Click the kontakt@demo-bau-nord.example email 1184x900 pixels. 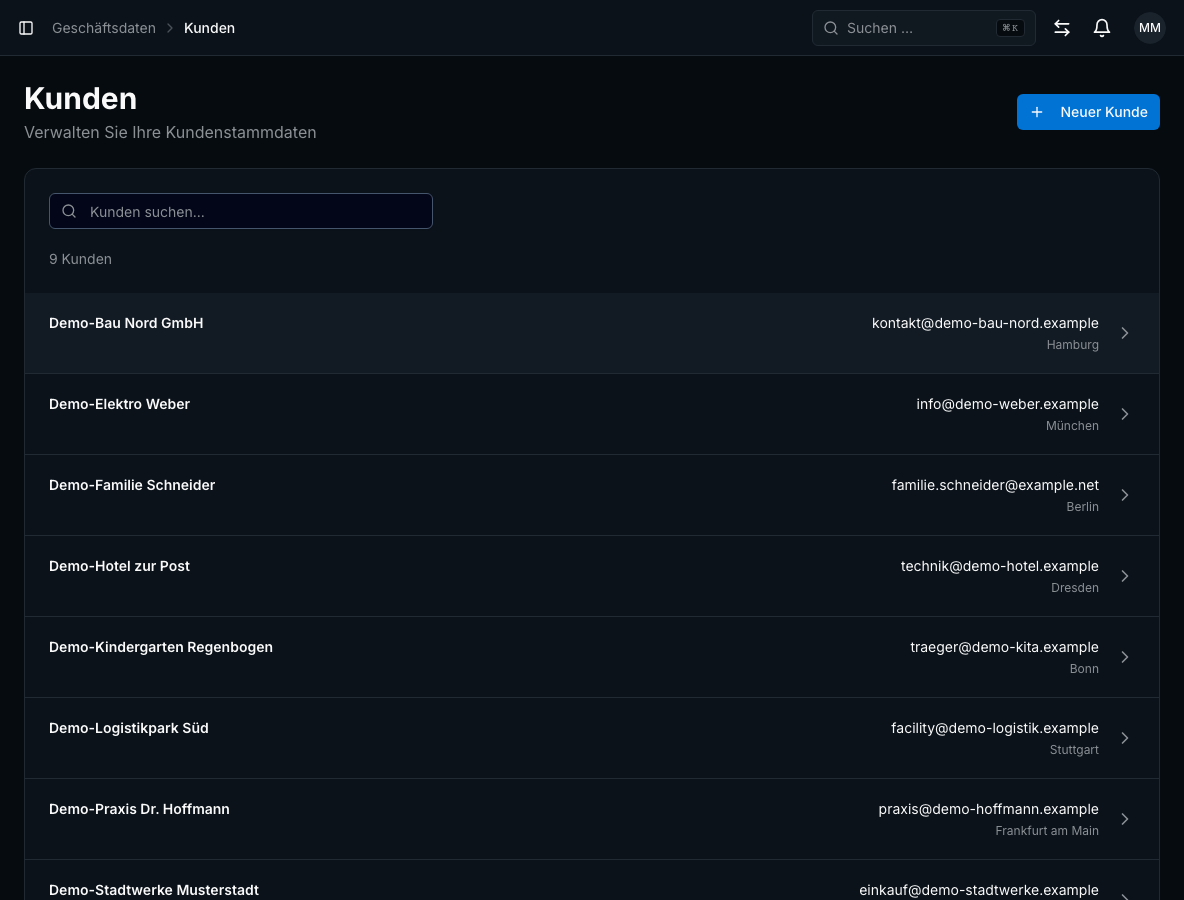point(985,323)
